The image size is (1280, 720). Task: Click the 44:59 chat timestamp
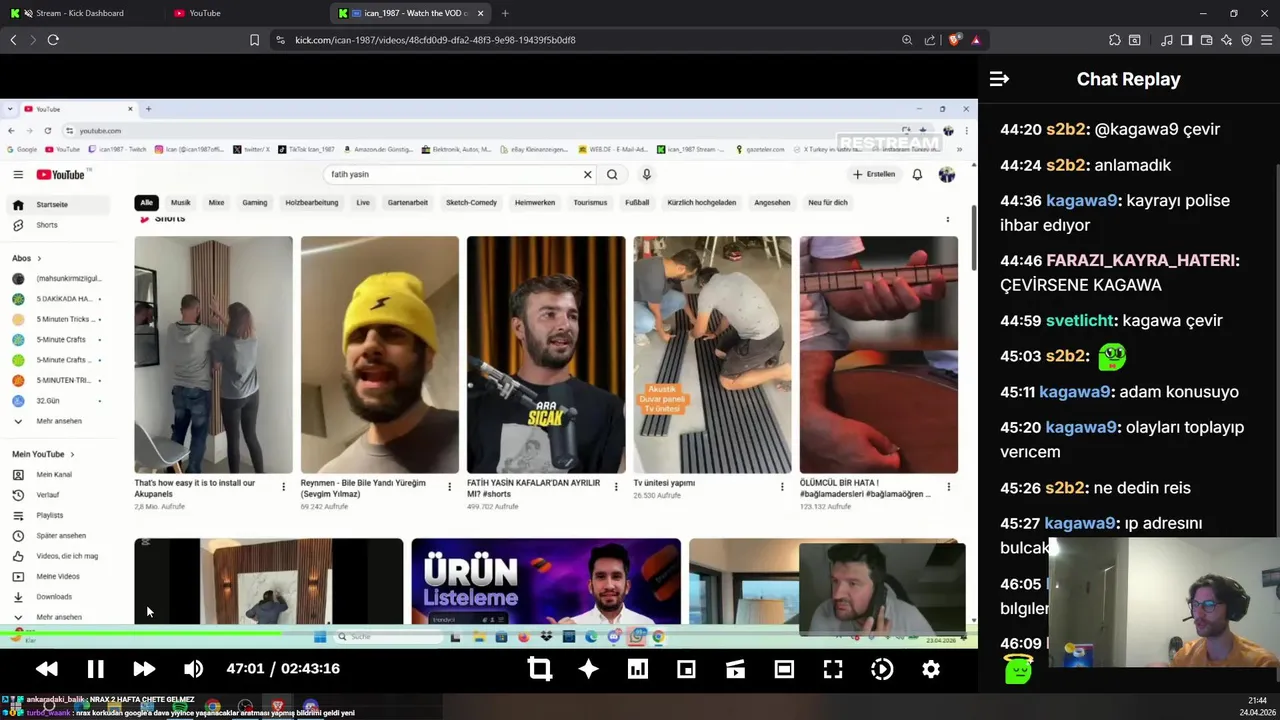(x=1020, y=321)
